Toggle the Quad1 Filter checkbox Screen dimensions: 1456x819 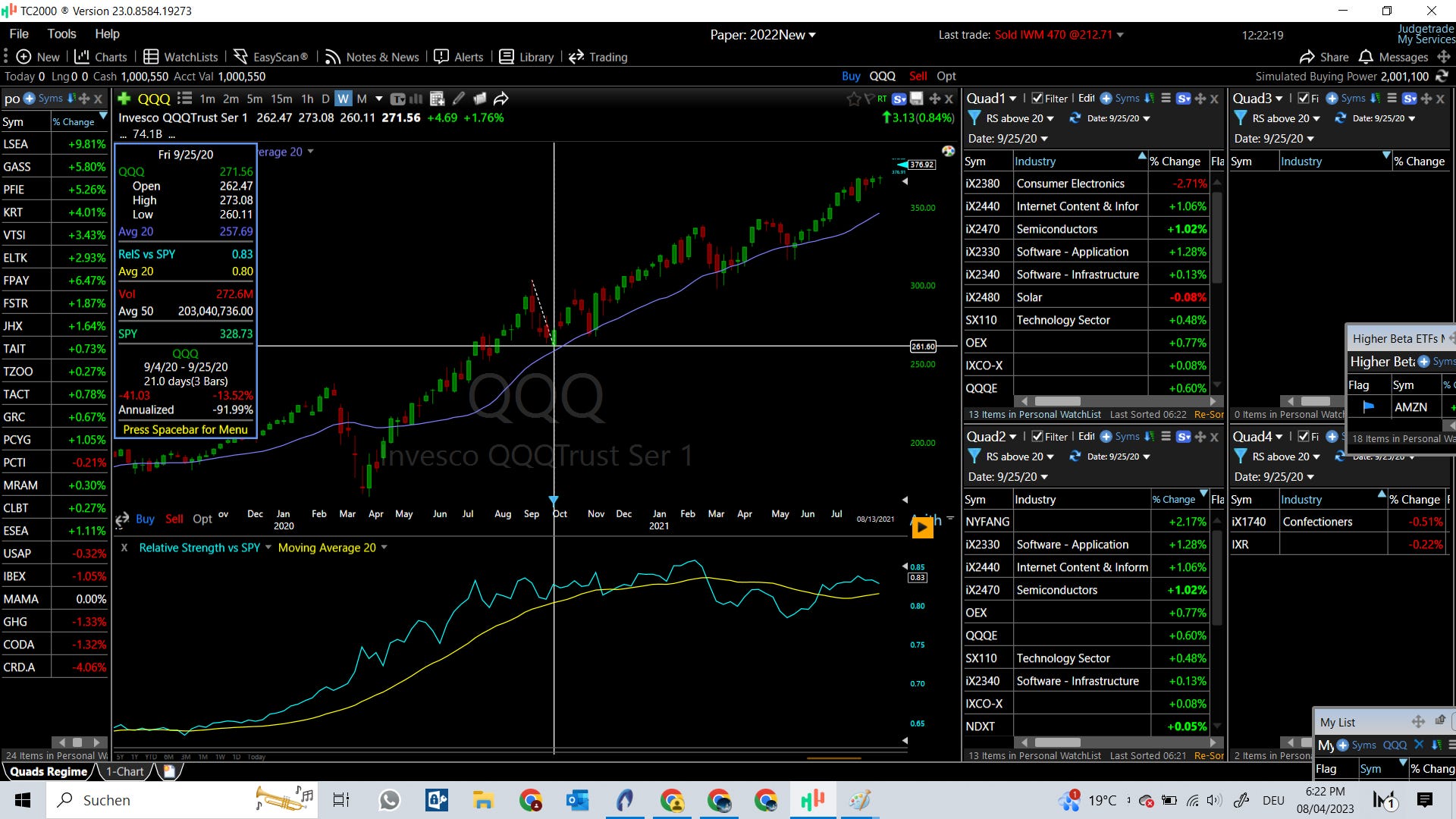point(1037,99)
